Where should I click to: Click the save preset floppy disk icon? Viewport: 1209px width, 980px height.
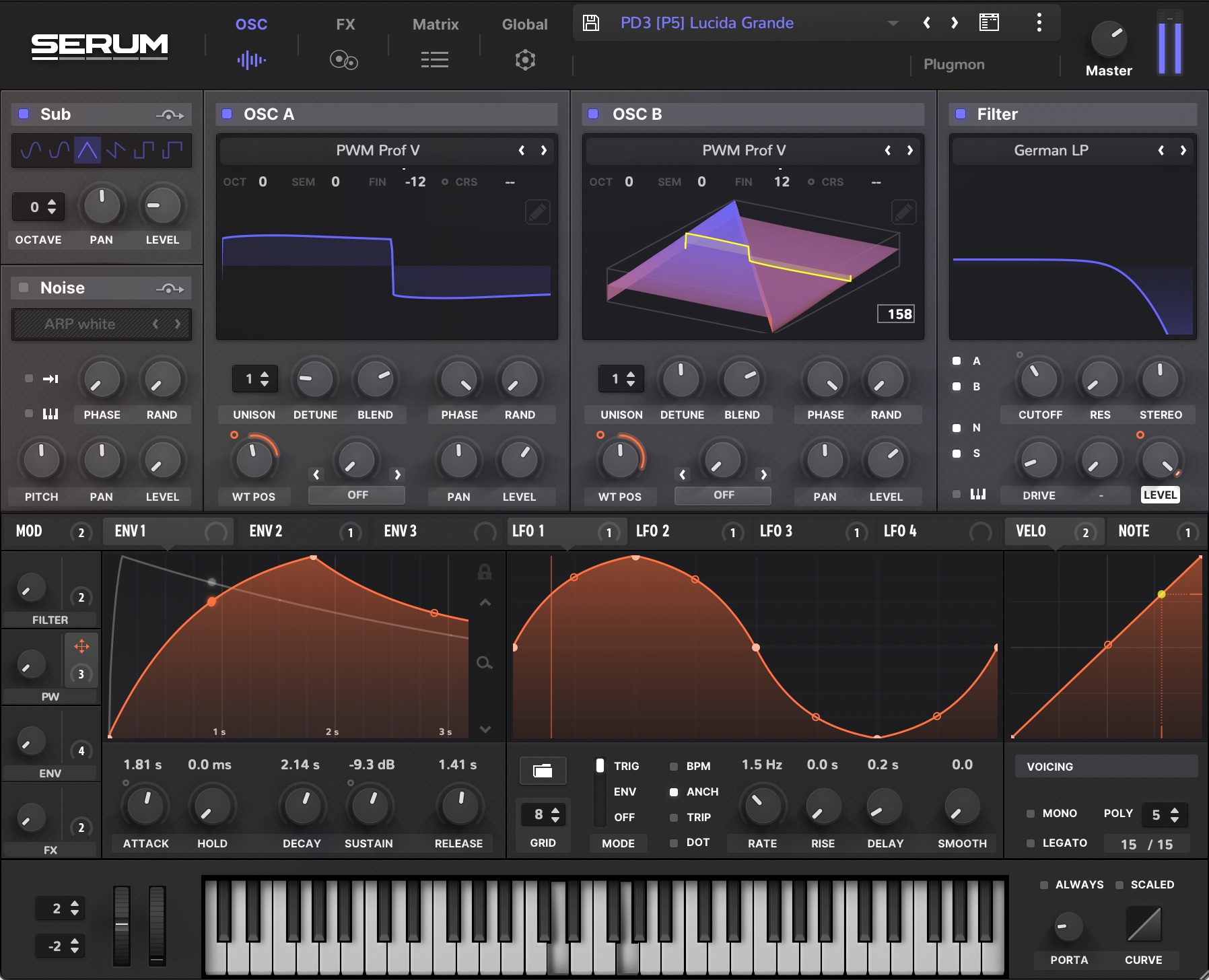tap(590, 23)
